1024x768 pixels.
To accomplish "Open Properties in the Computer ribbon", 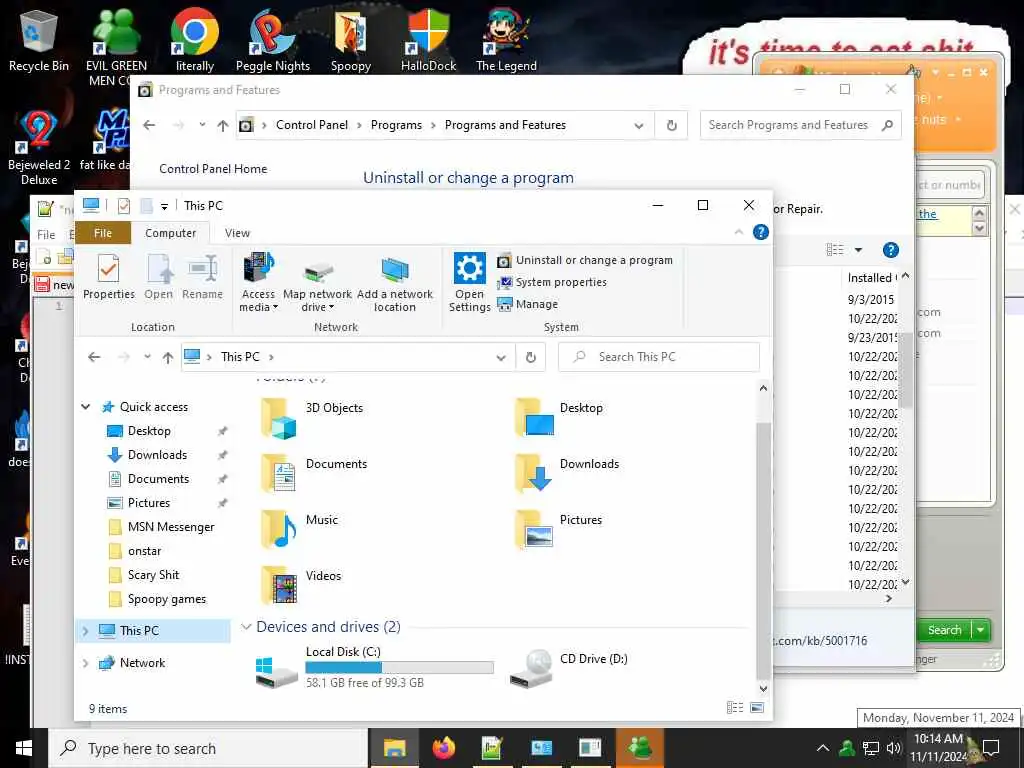I will click(x=108, y=277).
